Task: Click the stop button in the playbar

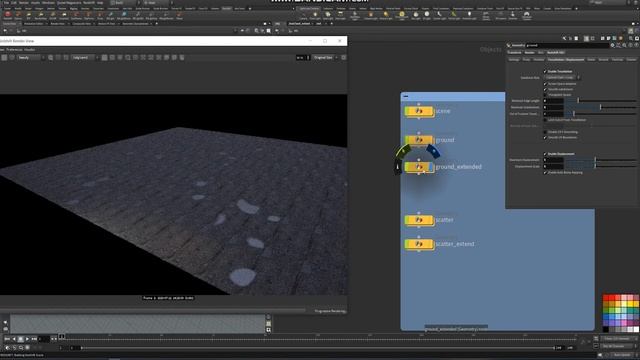Action: (x=20, y=339)
